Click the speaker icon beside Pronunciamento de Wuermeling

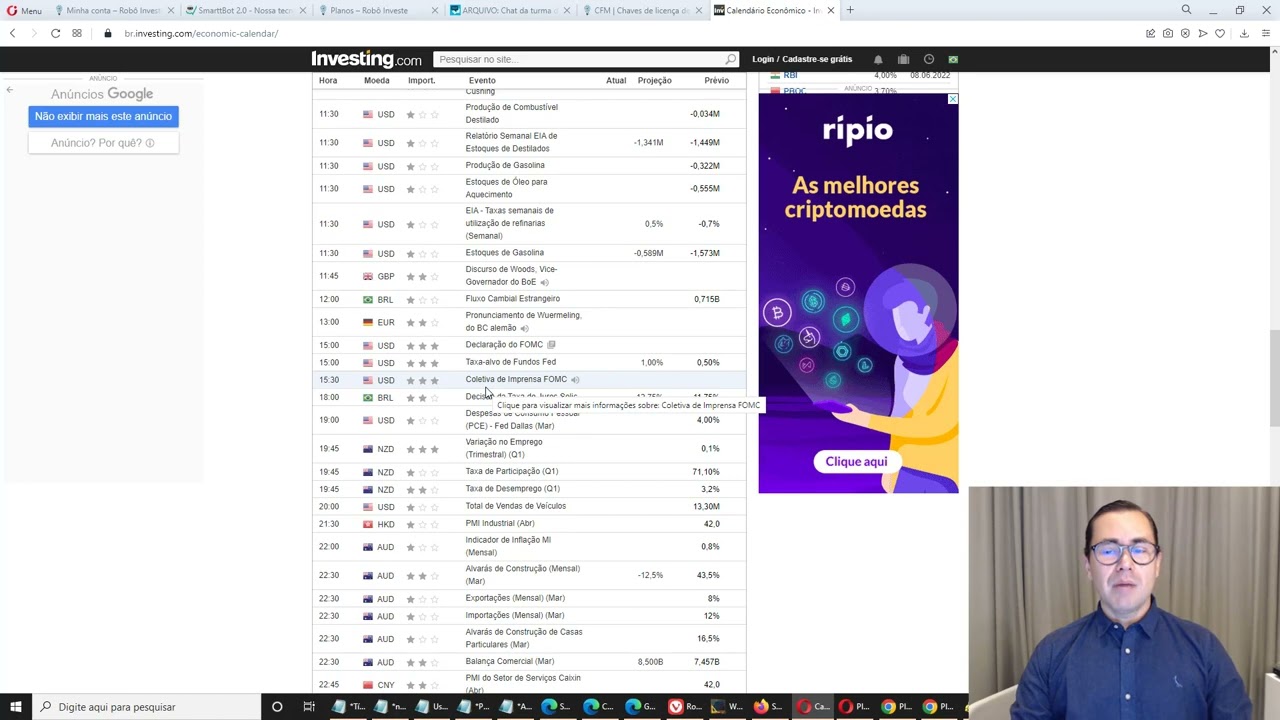[x=524, y=328]
